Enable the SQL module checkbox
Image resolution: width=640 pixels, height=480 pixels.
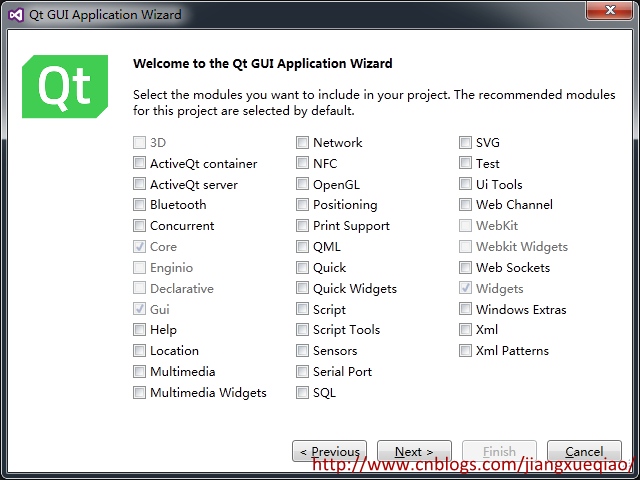point(302,392)
